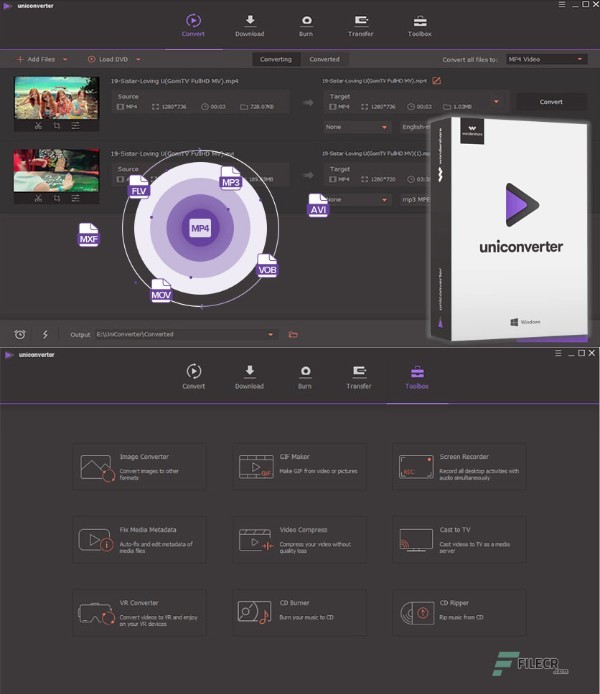Open the output path dropdown

[270, 335]
